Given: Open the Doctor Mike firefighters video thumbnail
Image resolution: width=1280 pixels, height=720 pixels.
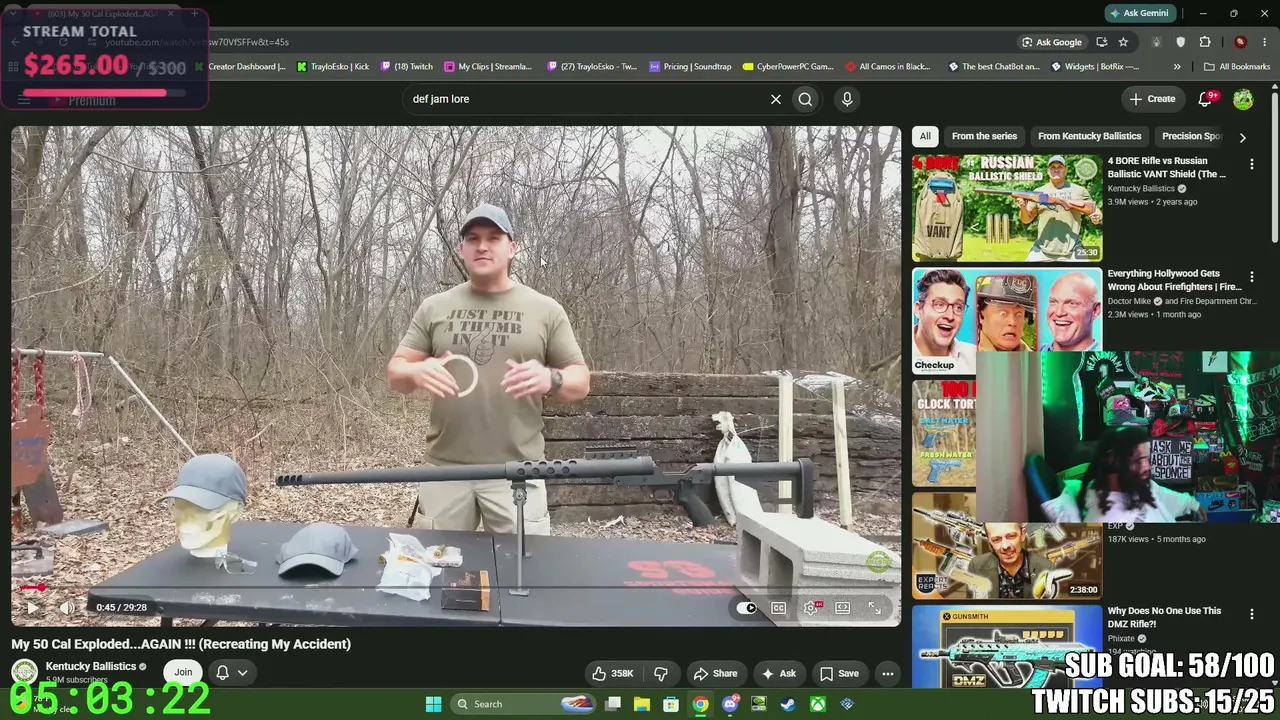Looking at the screenshot, I should click(x=1006, y=320).
